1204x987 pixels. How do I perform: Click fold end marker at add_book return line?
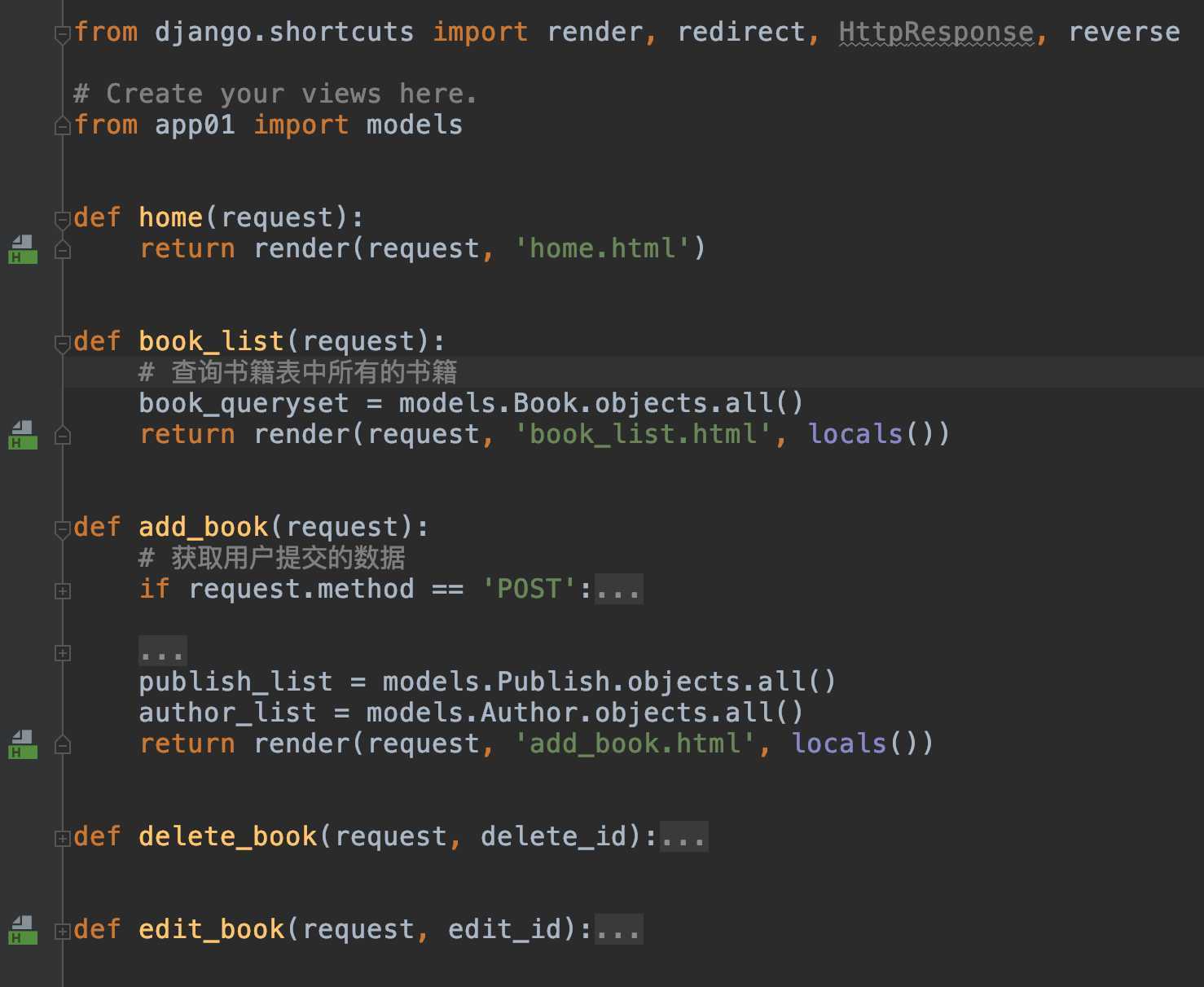tap(63, 746)
